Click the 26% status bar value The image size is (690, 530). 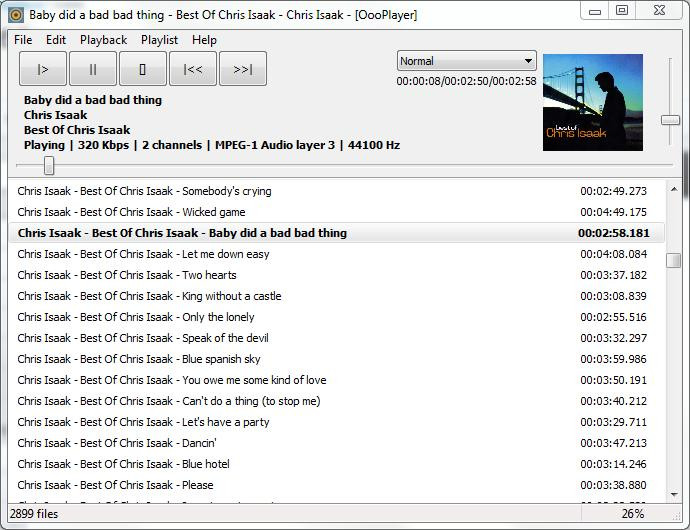tap(633, 514)
